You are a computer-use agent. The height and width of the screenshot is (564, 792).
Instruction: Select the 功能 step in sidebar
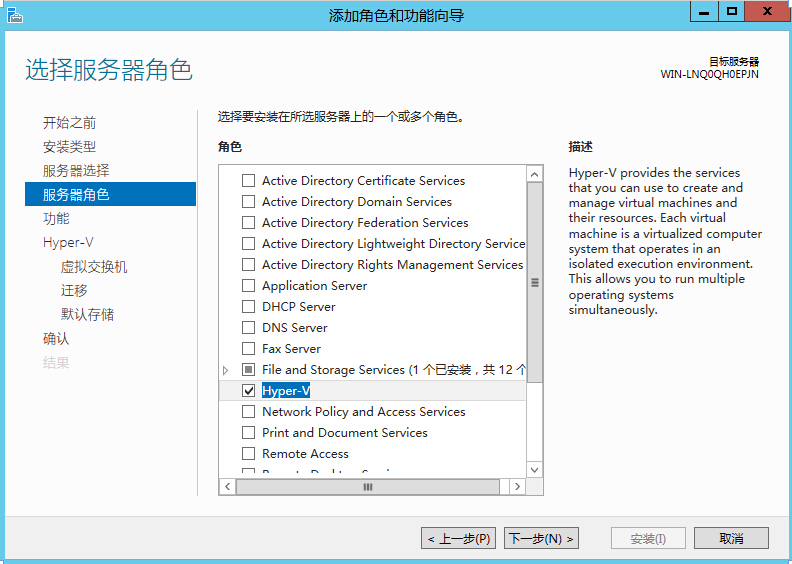click(56, 219)
